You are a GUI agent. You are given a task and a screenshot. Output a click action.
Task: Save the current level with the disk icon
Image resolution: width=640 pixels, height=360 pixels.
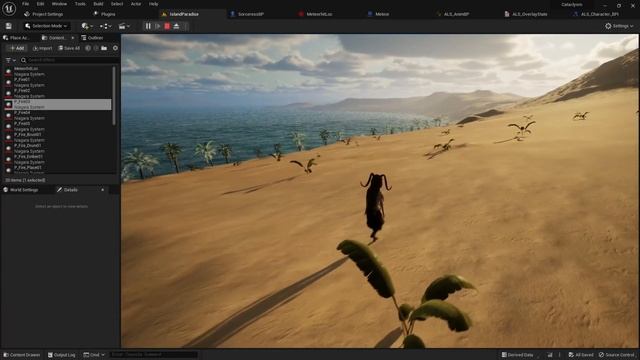pos(9,26)
